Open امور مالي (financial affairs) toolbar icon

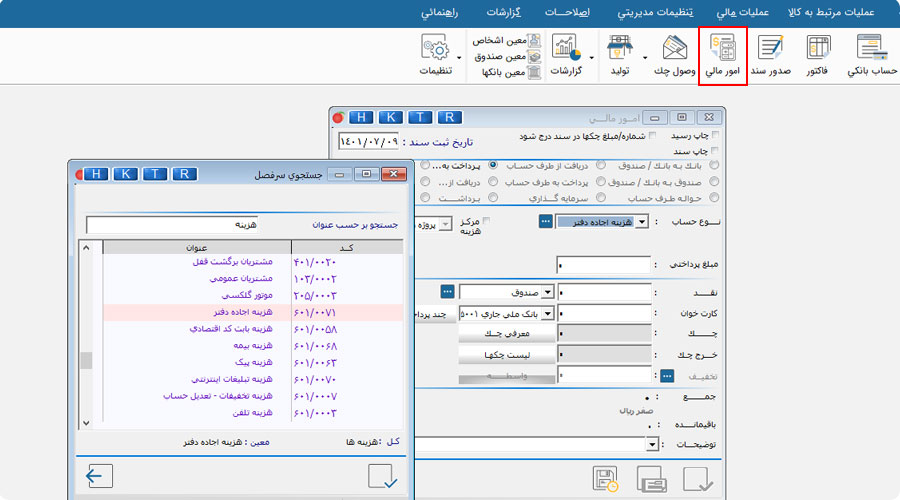[723, 55]
